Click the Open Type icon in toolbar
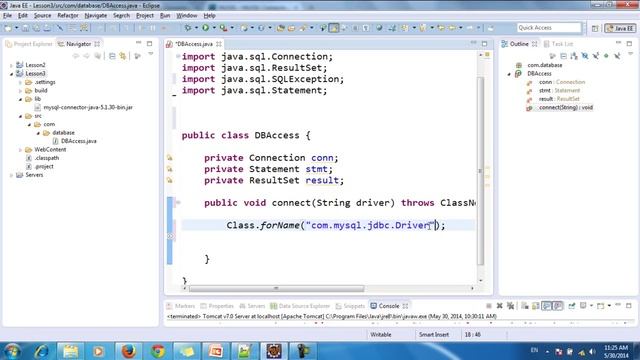 [x=281, y=28]
